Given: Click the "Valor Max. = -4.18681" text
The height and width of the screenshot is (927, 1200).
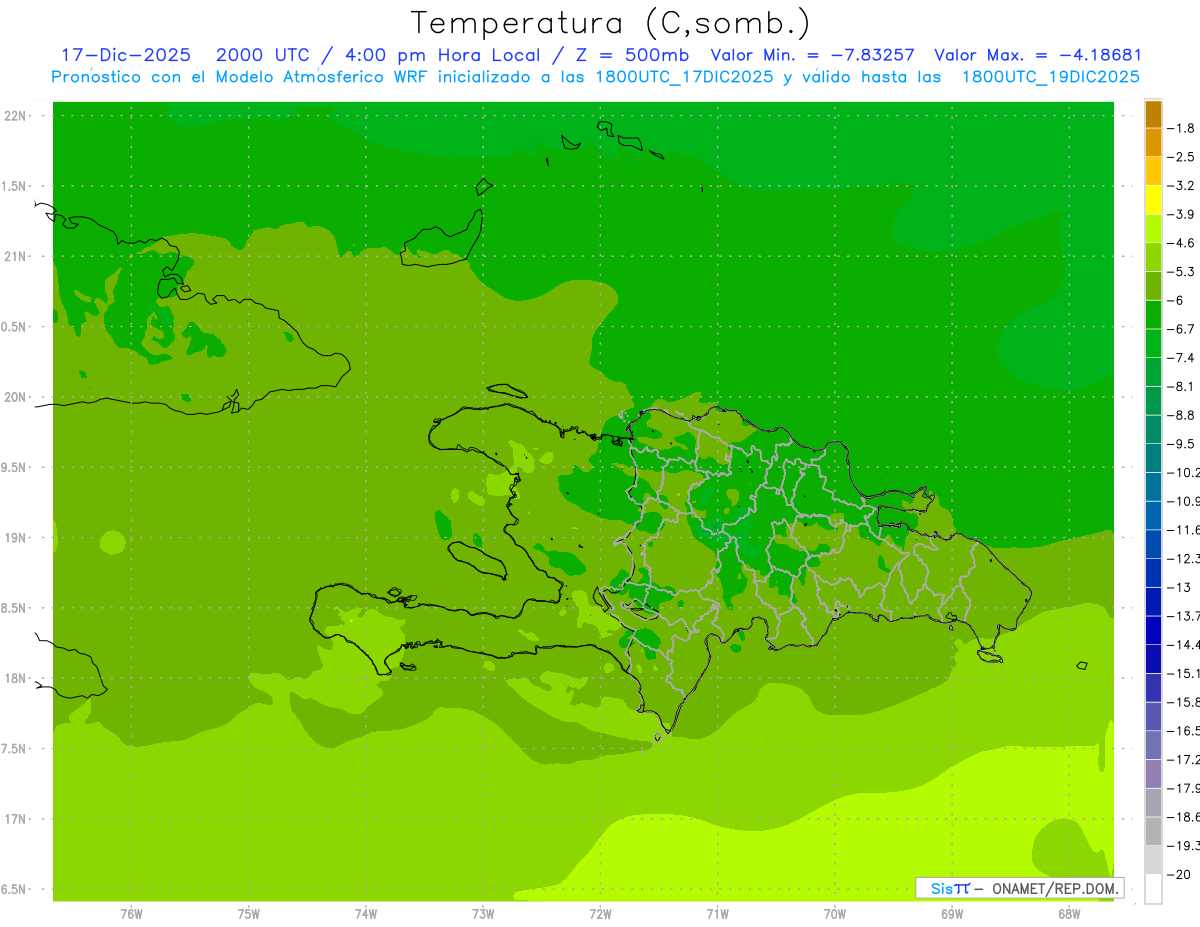Looking at the screenshot, I should coord(1037,55).
